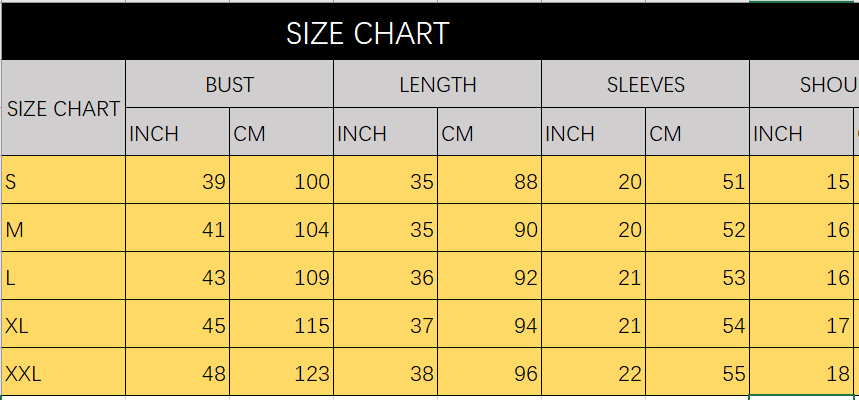Select the LENGTH header cell
Screen dimensions: 859x400
pyautogui.click(x=437, y=84)
